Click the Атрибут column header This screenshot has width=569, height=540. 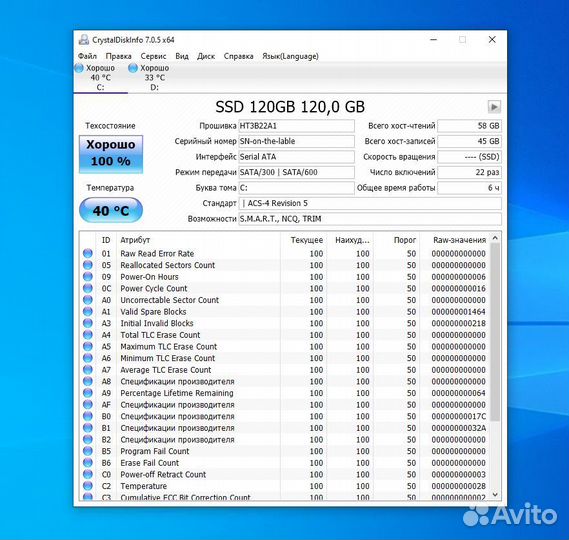click(198, 240)
